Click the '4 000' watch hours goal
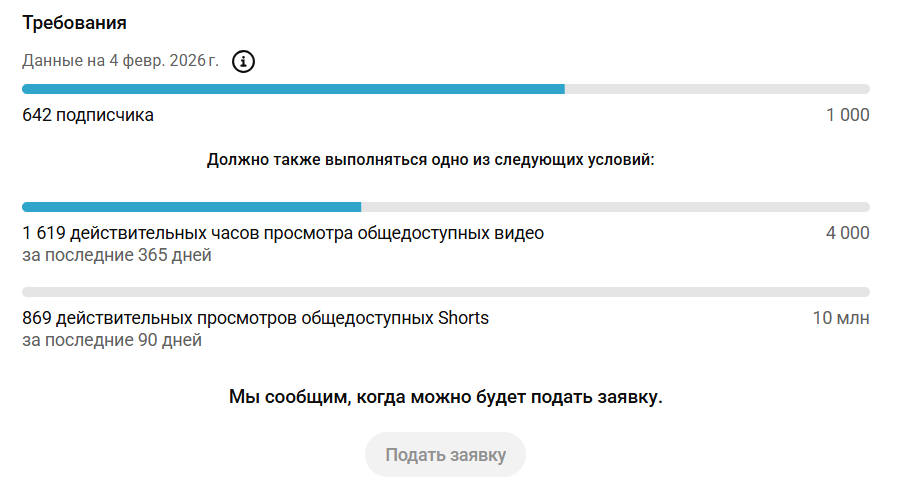 pyautogui.click(x=847, y=233)
